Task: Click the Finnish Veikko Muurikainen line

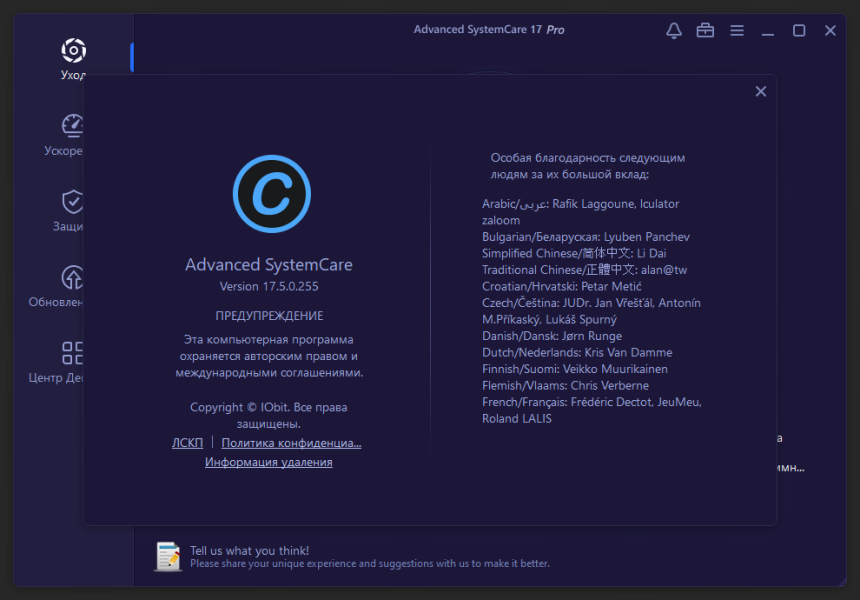Action: [575, 369]
